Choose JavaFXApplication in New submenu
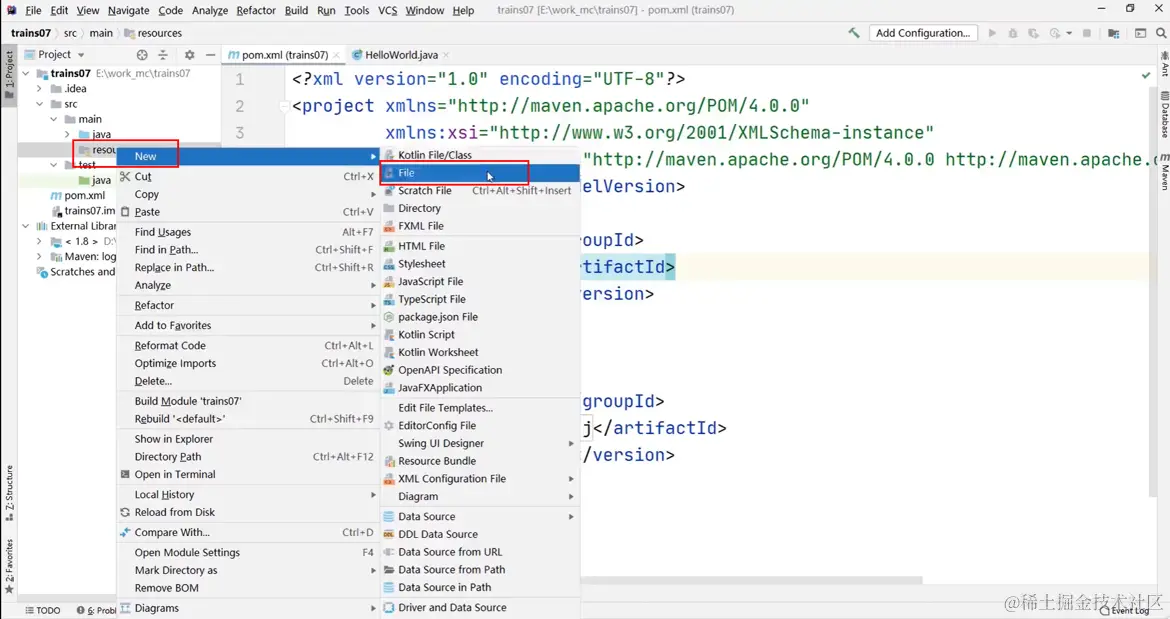This screenshot has width=1170, height=619. 480,388
